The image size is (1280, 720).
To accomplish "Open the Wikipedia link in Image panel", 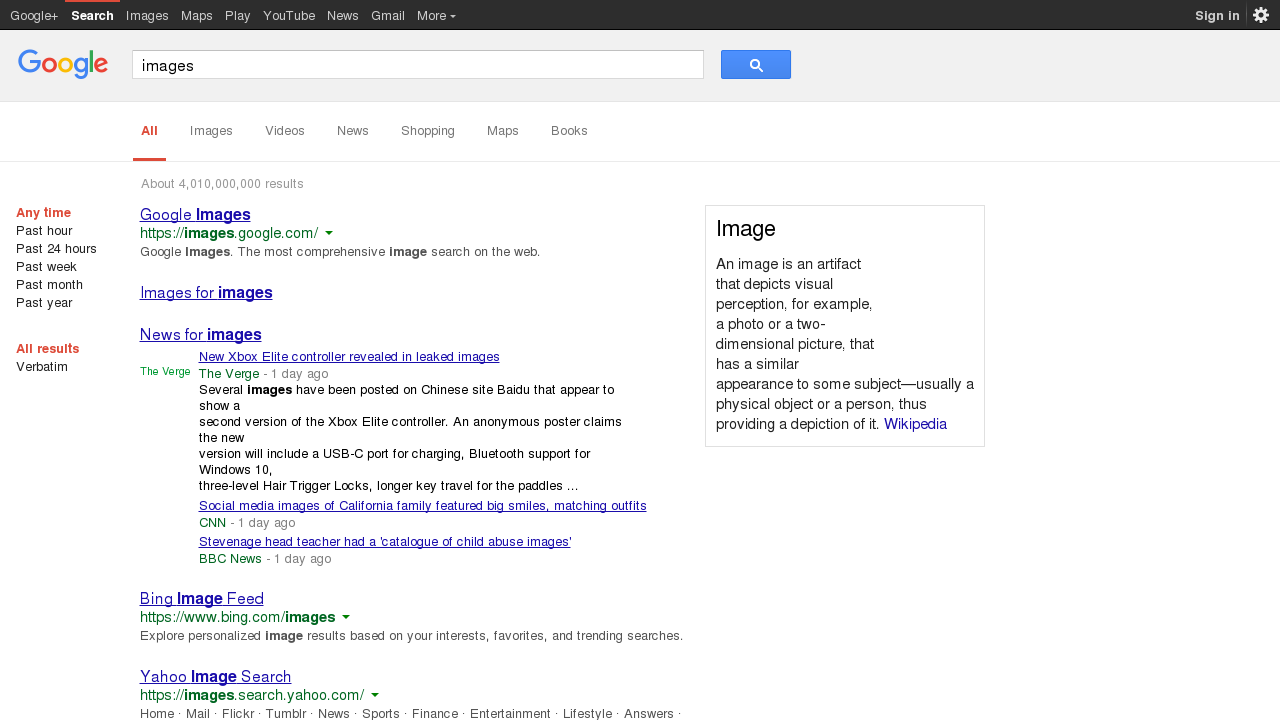I will [915, 424].
